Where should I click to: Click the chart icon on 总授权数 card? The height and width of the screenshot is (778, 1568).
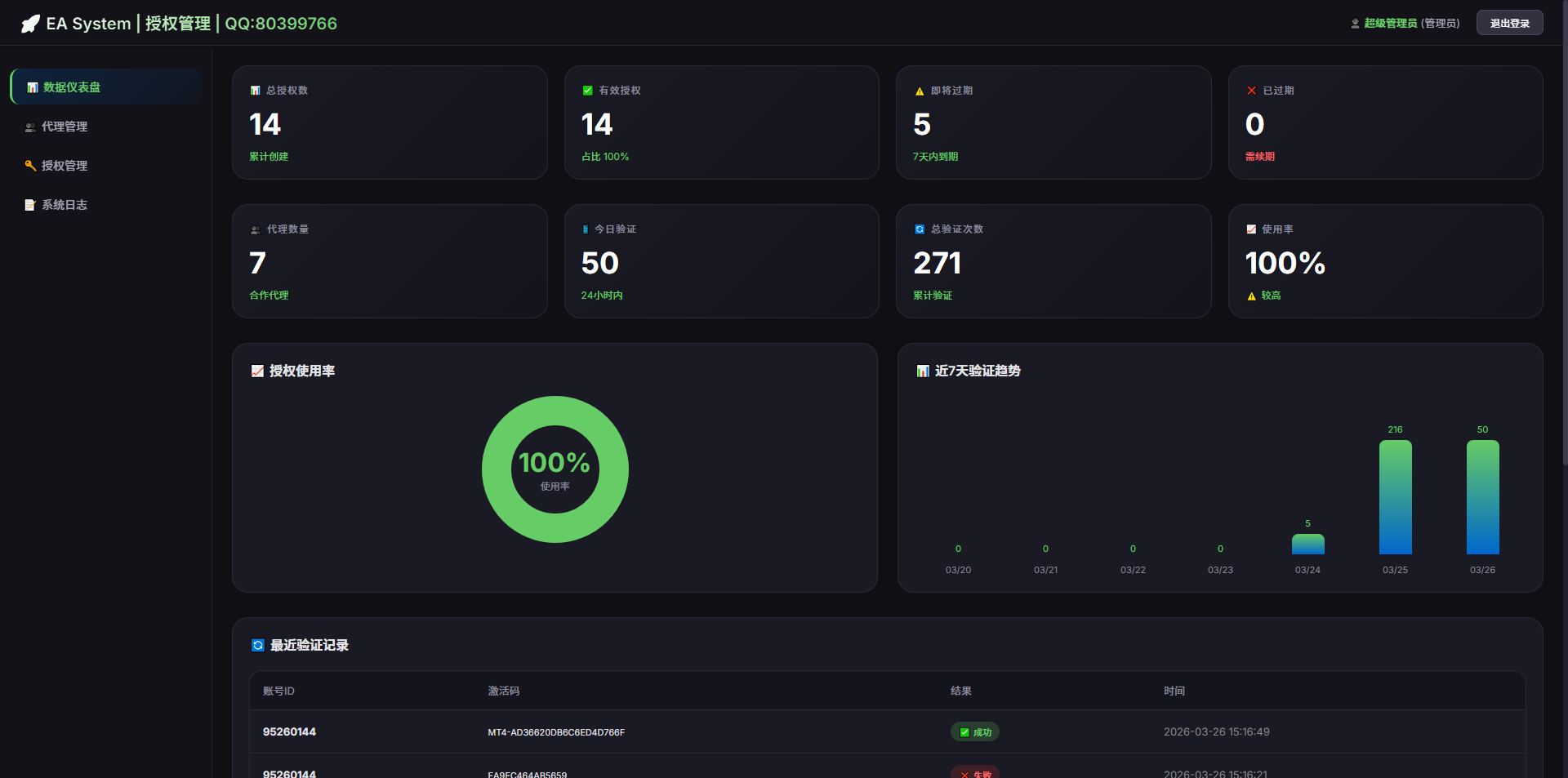point(256,91)
